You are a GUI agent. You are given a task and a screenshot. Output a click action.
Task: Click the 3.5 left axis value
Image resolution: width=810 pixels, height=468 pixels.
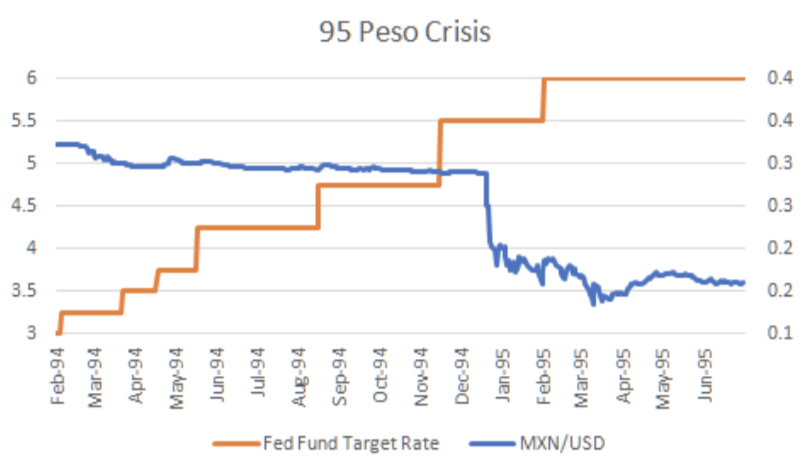tap(24, 291)
